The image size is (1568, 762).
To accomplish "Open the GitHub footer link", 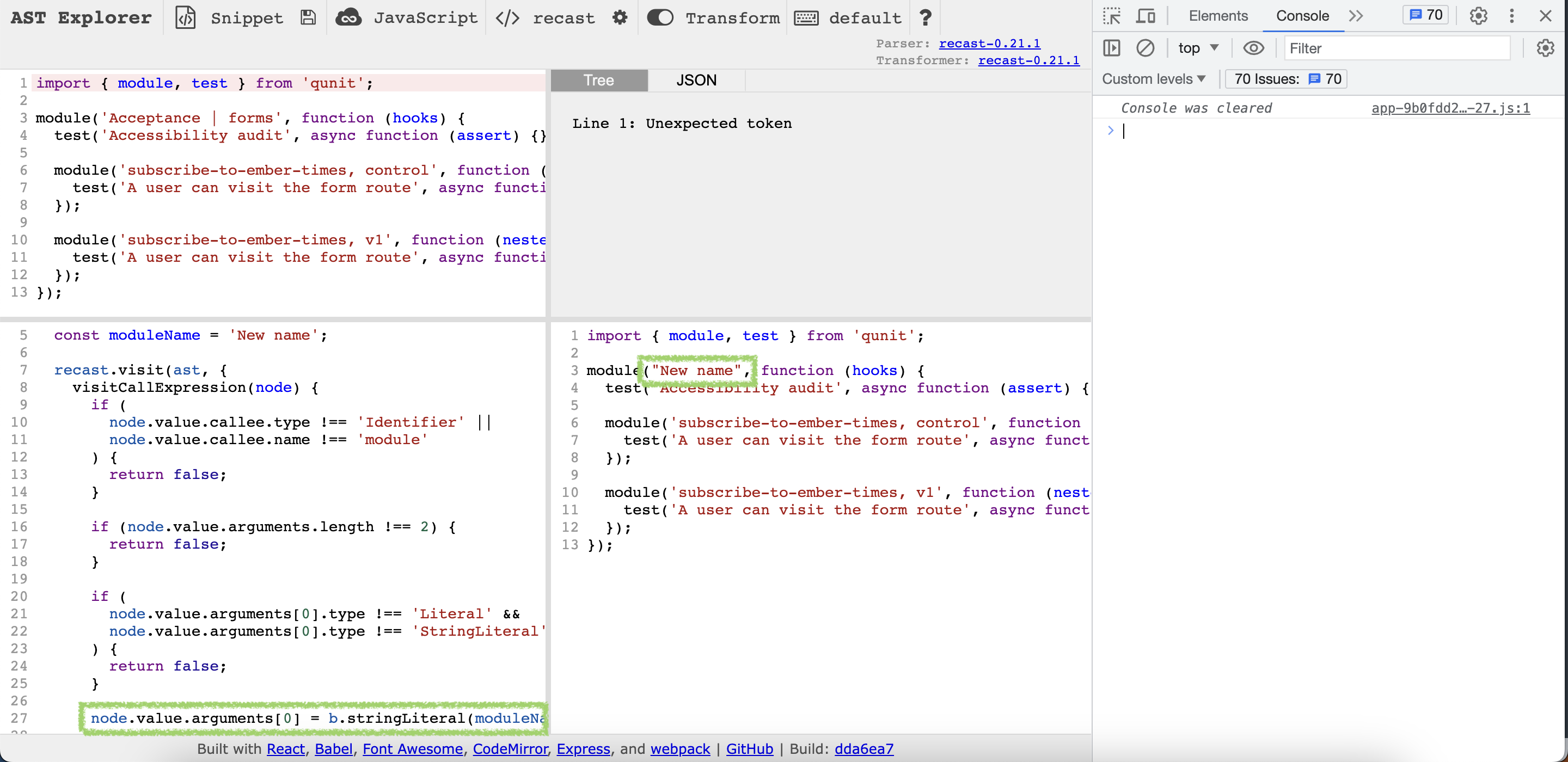I will [749, 748].
